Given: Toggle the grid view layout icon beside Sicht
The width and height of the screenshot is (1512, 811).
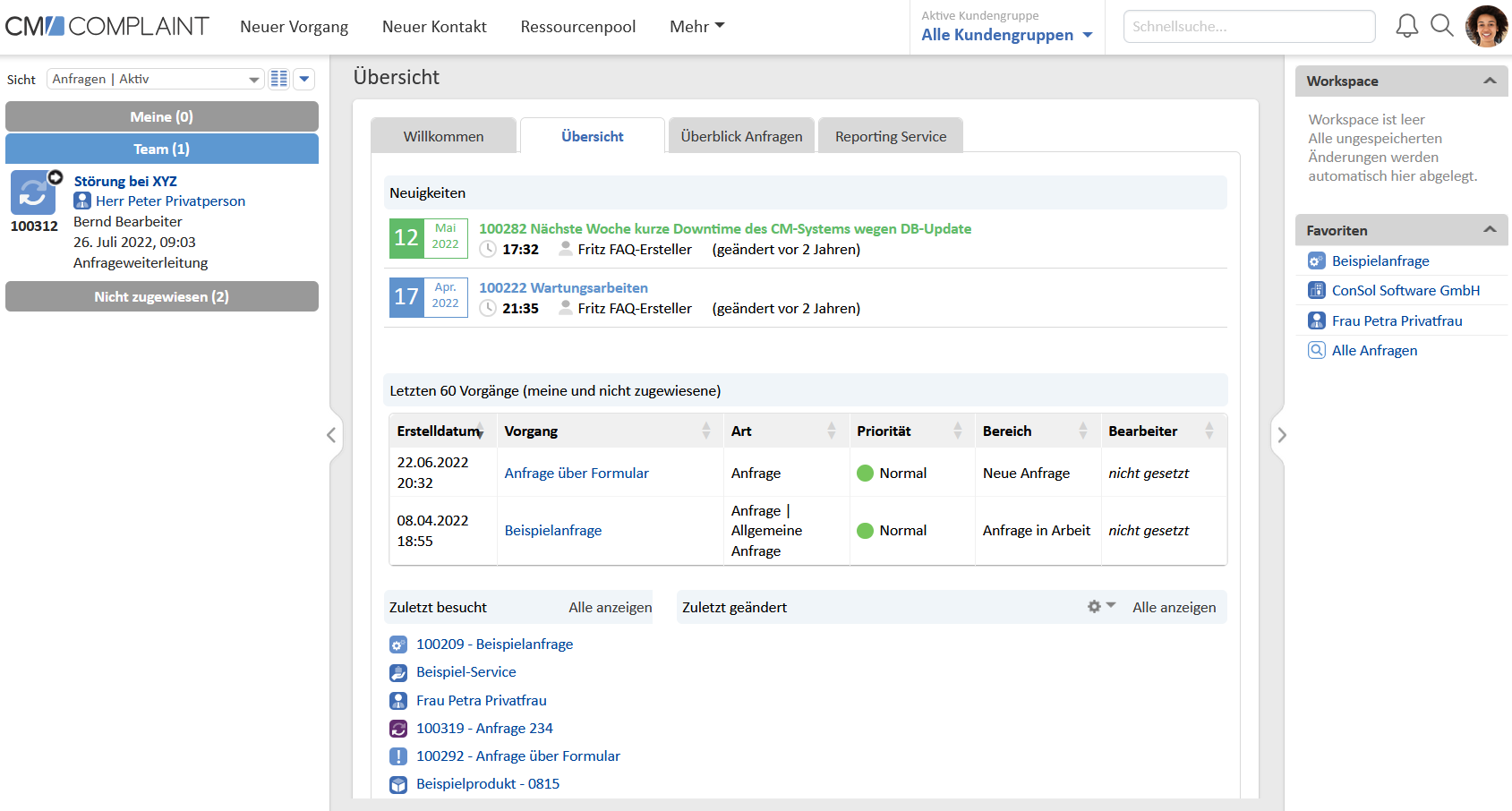Looking at the screenshot, I should click(x=279, y=79).
